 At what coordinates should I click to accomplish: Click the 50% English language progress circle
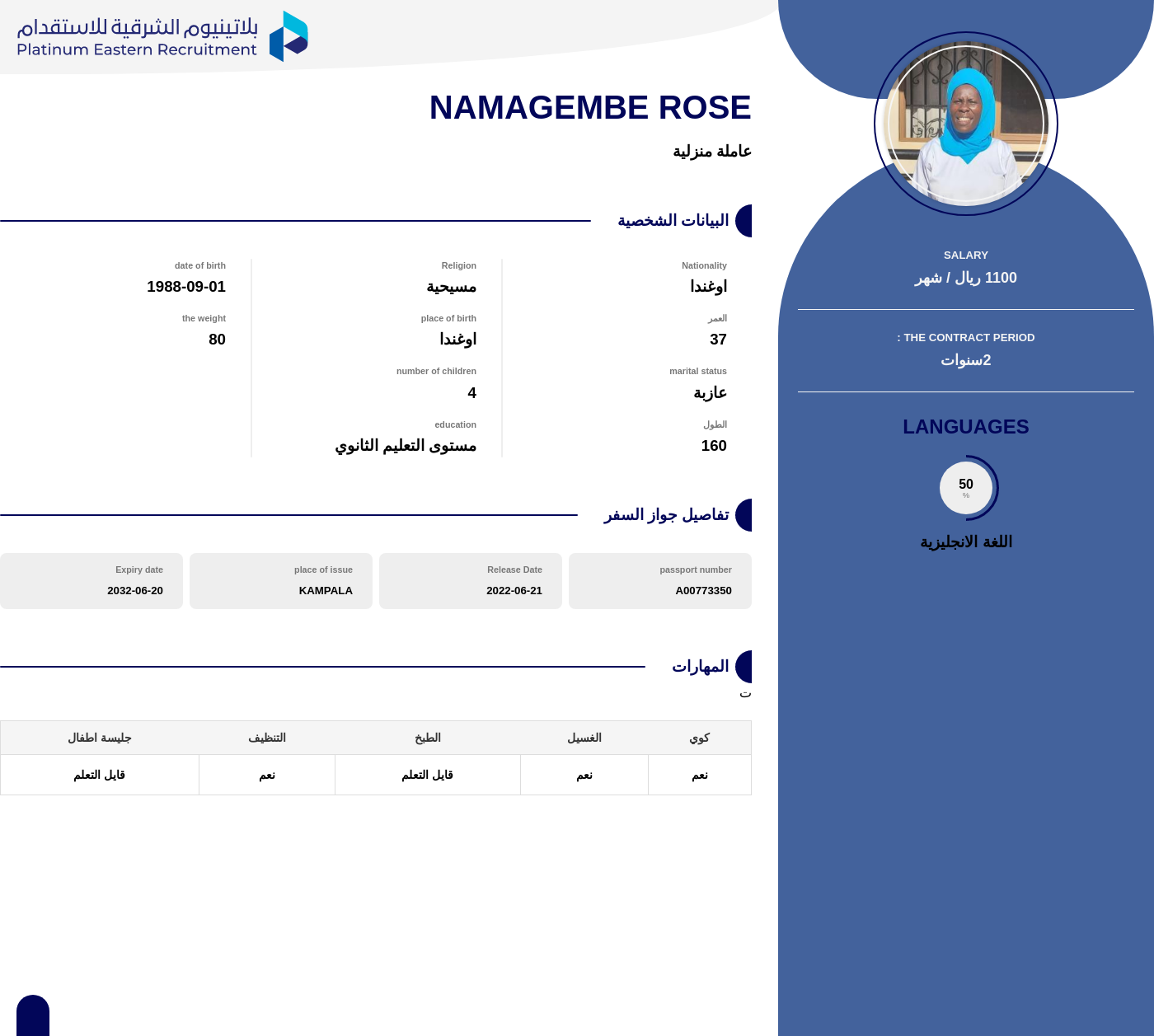tap(966, 488)
